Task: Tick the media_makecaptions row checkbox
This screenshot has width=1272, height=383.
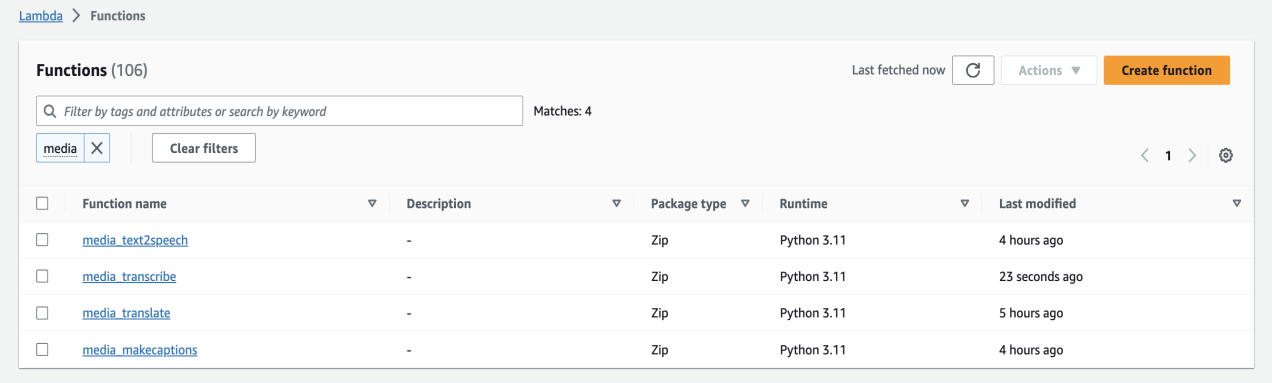Action: click(42, 349)
